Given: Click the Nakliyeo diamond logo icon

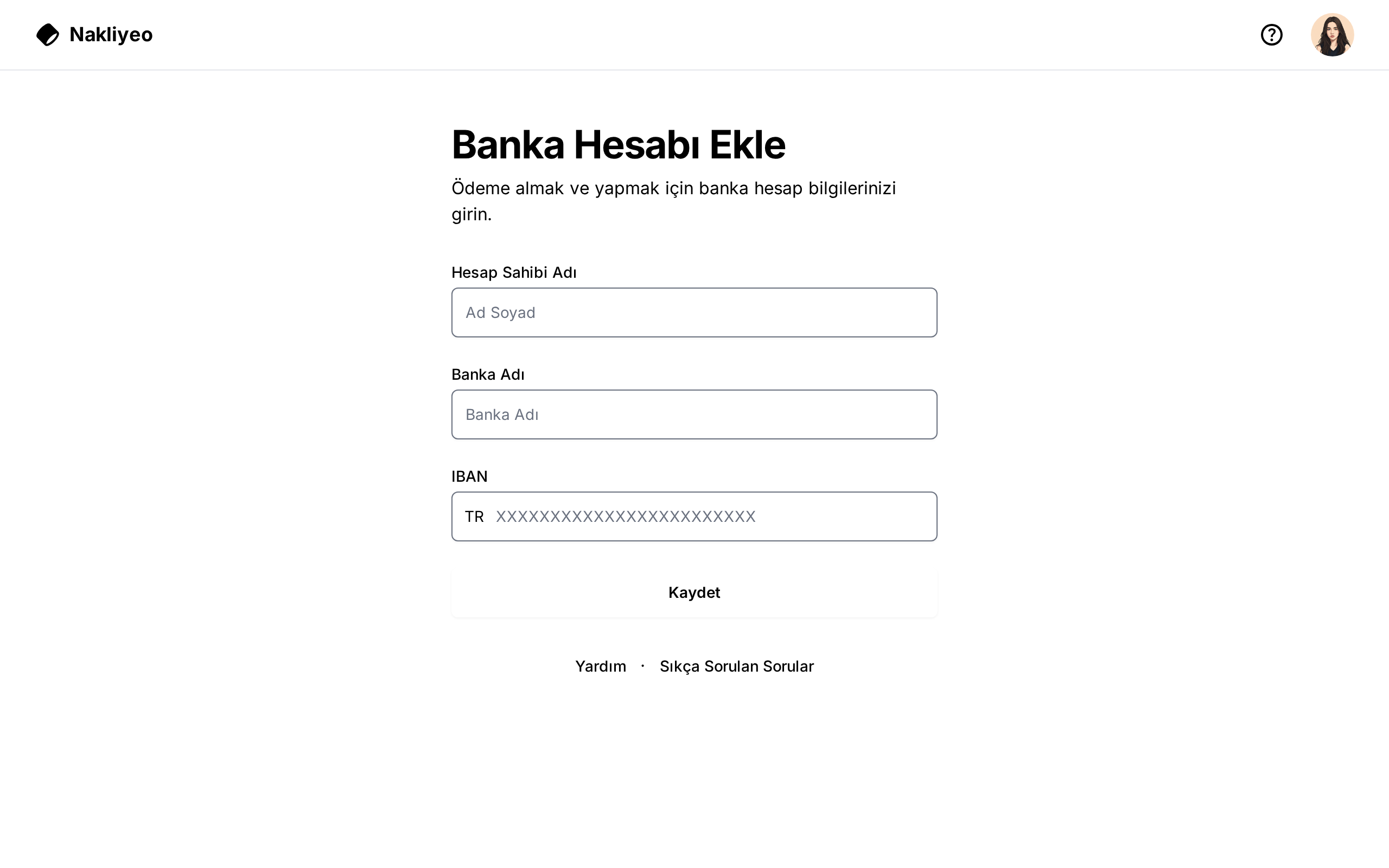Looking at the screenshot, I should [48, 34].
